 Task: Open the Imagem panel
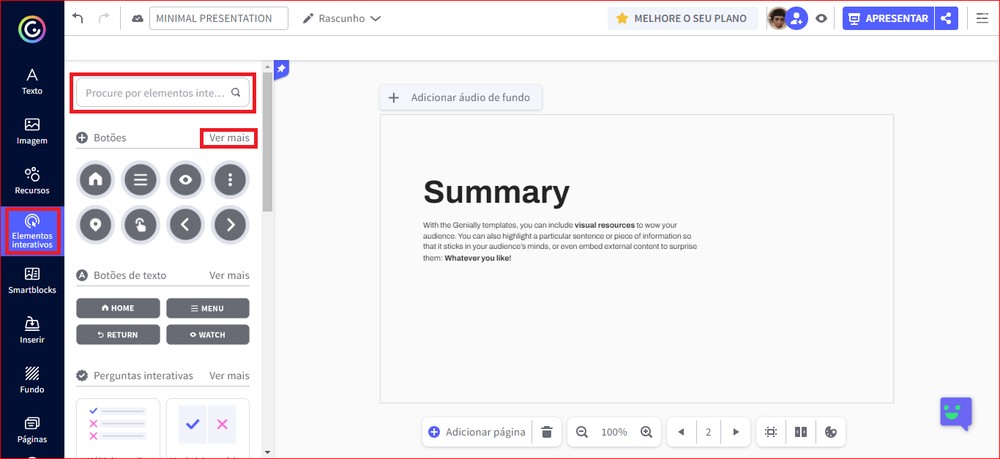coord(32,131)
